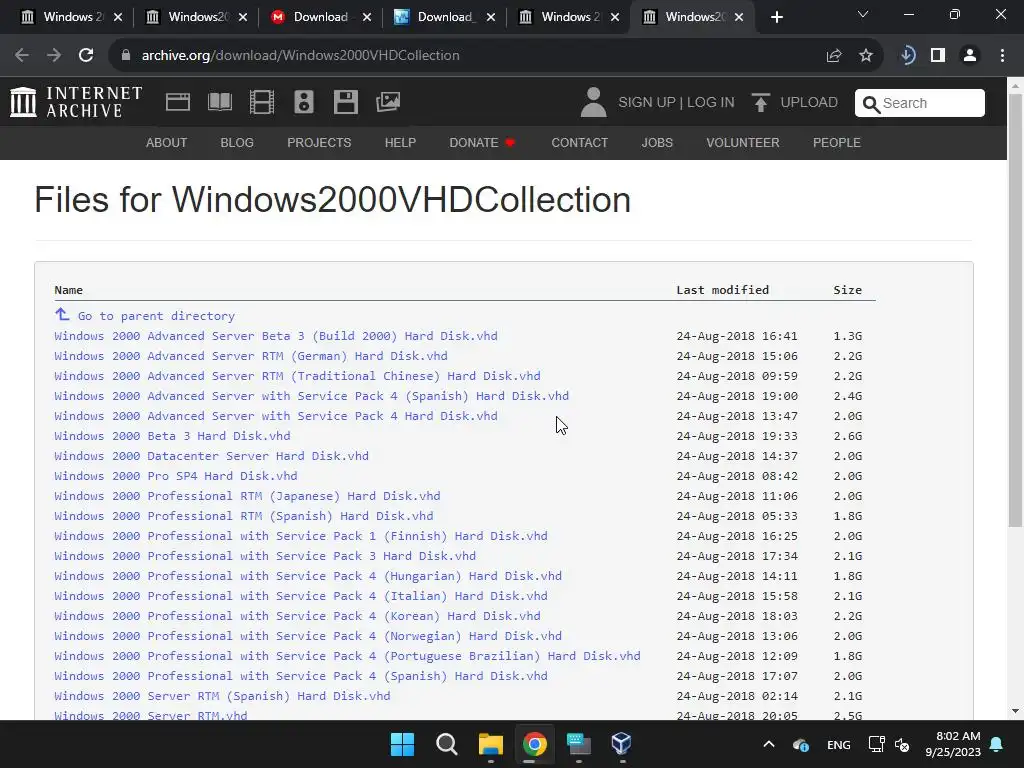
Task: Download Windows 2000 Pro SP4 Hard Disk.vhd
Action: (x=176, y=476)
